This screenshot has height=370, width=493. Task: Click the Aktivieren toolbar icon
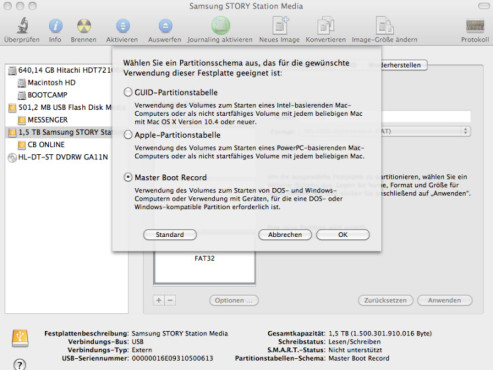pyautogui.click(x=123, y=26)
